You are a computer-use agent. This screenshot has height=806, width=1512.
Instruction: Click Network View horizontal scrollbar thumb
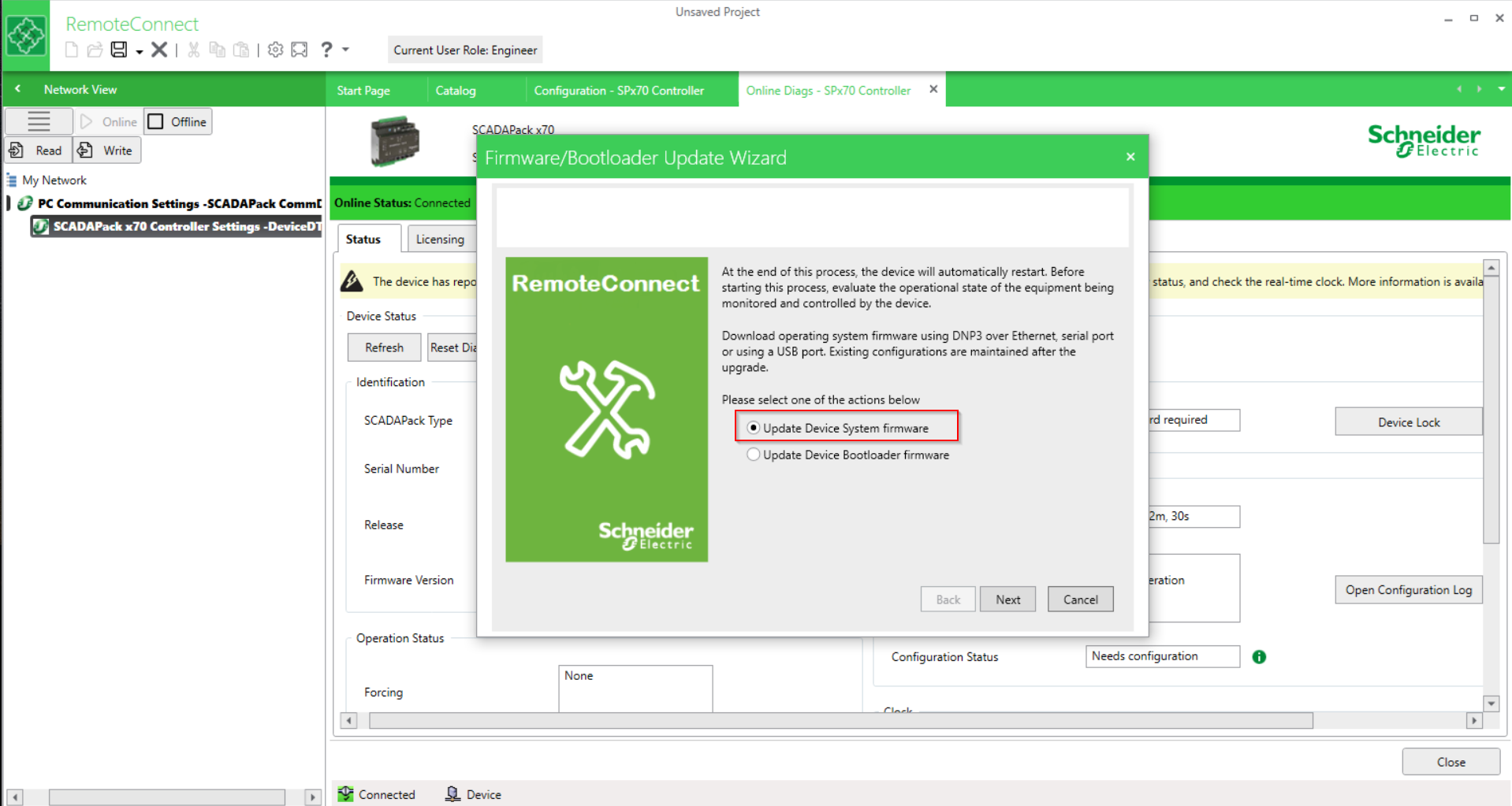click(166, 797)
